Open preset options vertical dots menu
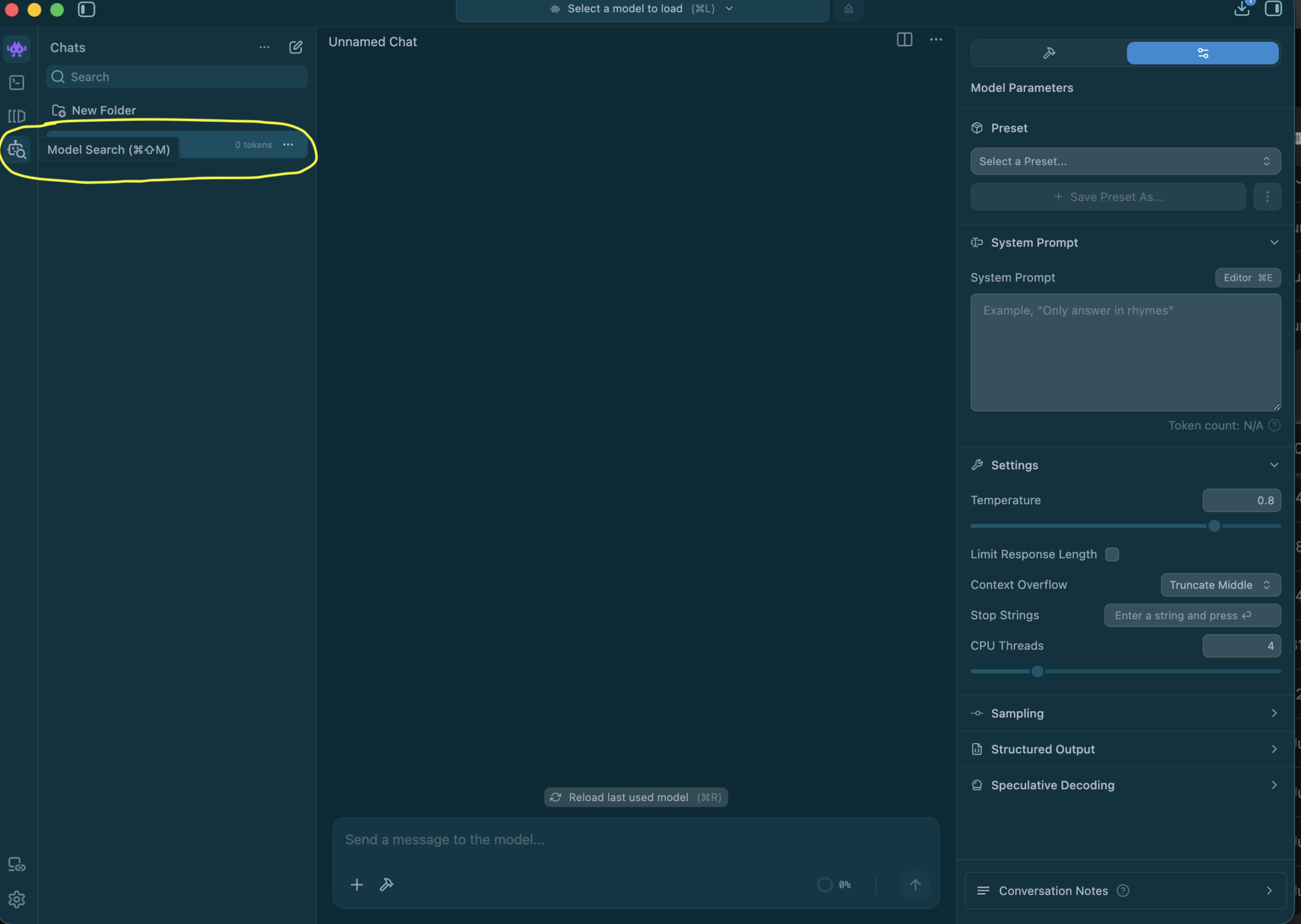 click(1267, 197)
